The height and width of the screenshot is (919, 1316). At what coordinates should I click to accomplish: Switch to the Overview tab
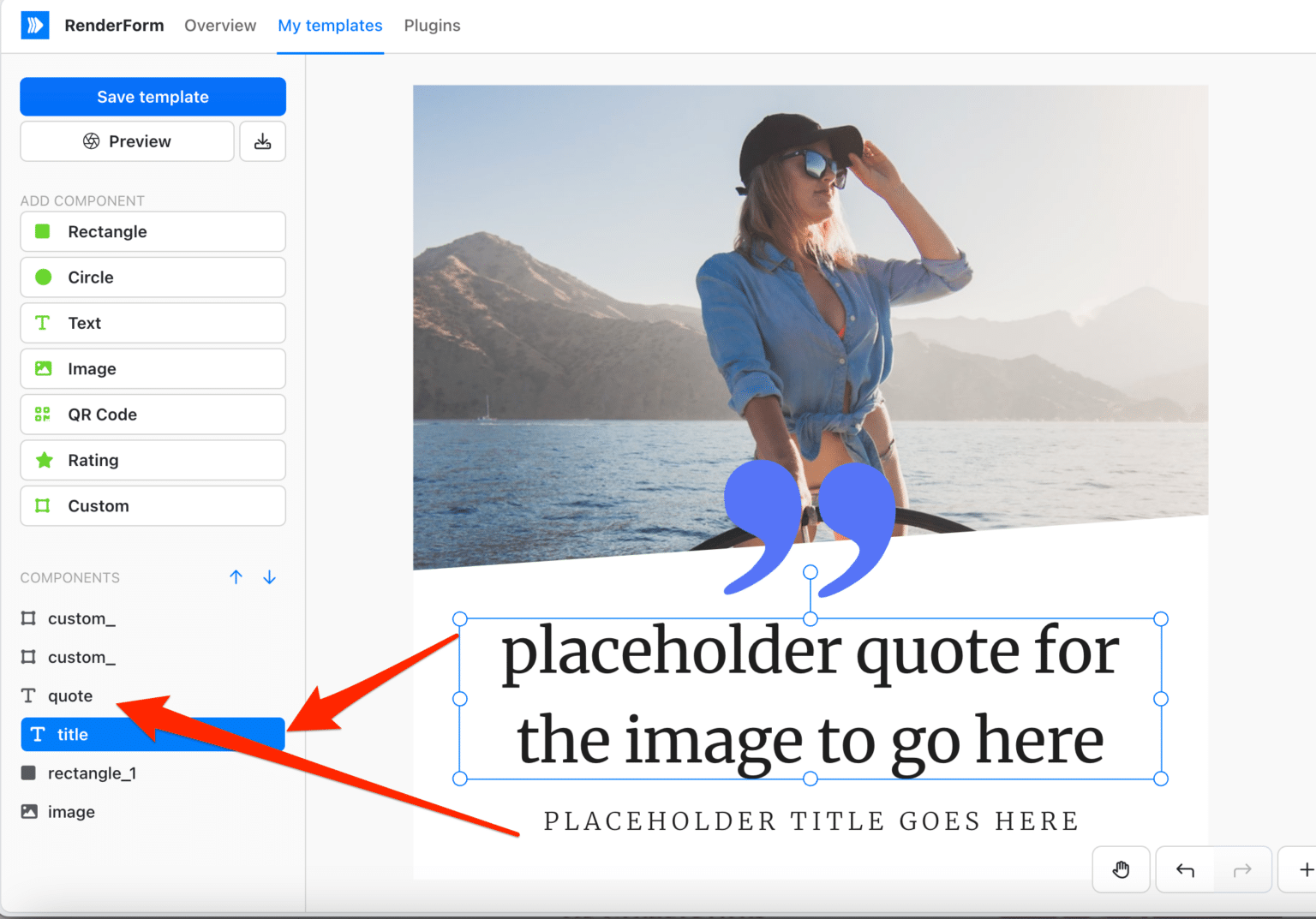tap(219, 26)
